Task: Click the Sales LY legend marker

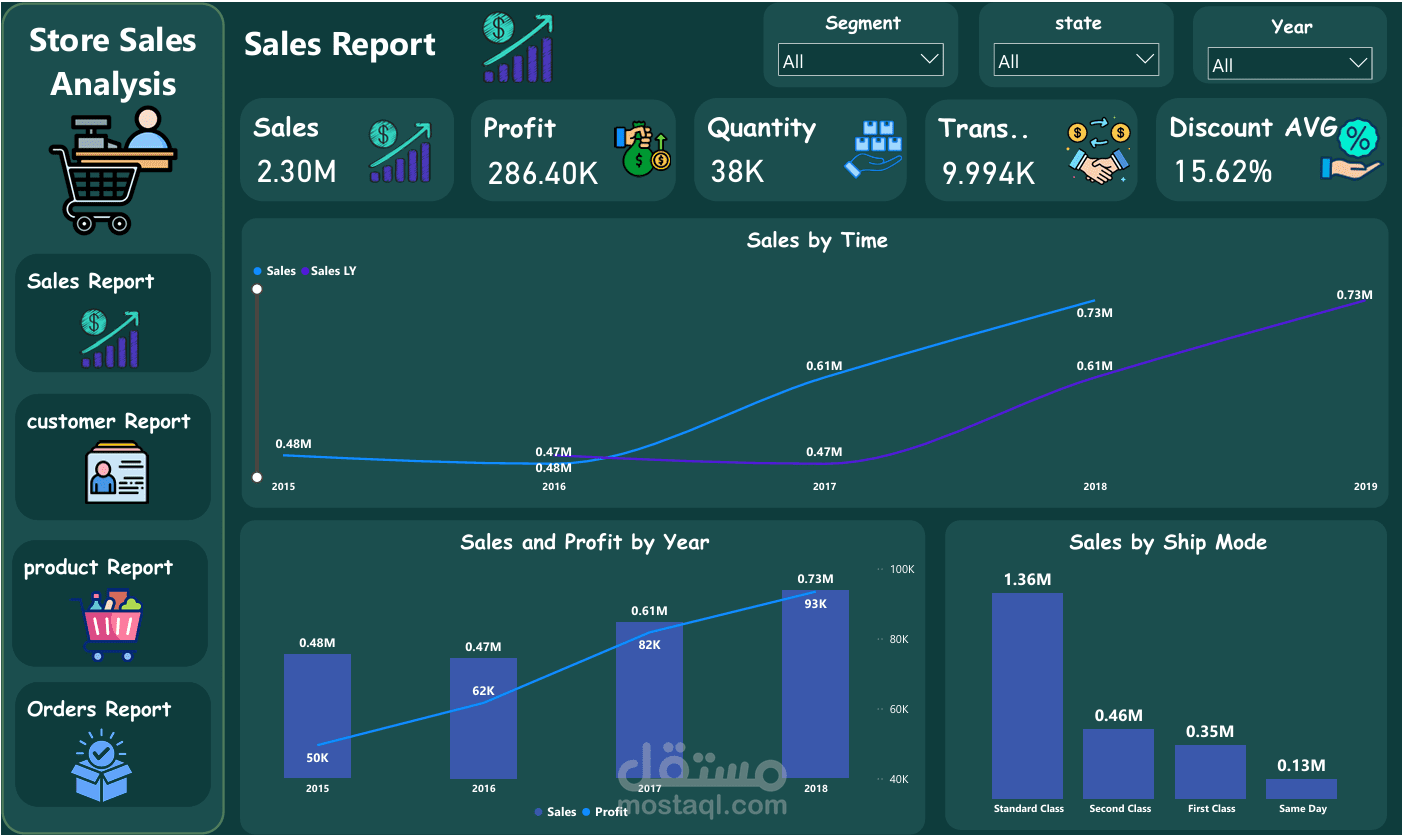Action: pyautogui.click(x=305, y=271)
